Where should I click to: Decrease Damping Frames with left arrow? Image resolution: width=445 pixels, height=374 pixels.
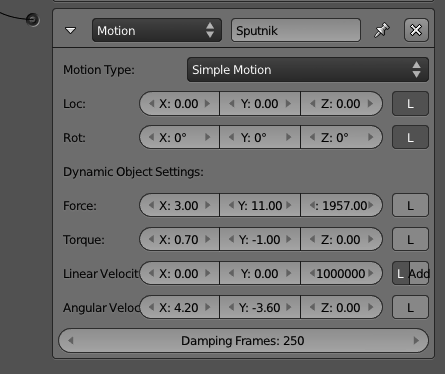pos(71,341)
